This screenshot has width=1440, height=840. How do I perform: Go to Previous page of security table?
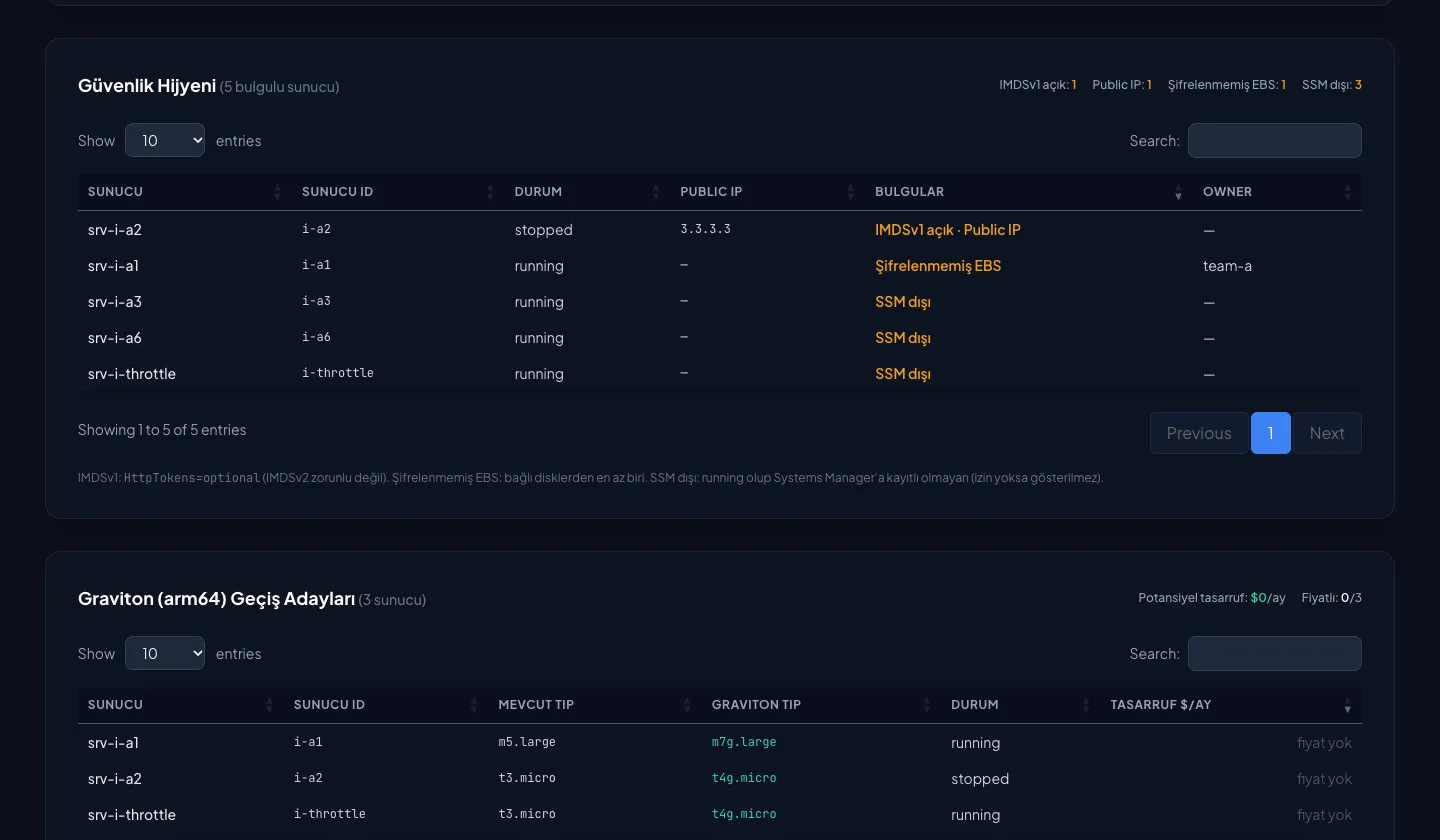coord(1199,433)
